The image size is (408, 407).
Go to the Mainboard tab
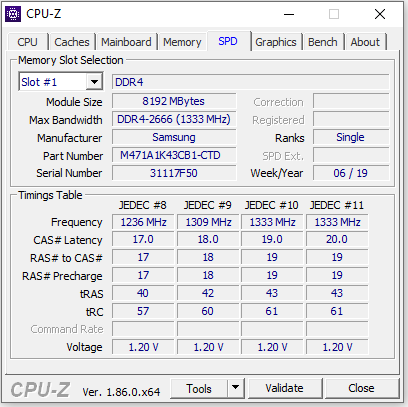[x=126, y=42]
